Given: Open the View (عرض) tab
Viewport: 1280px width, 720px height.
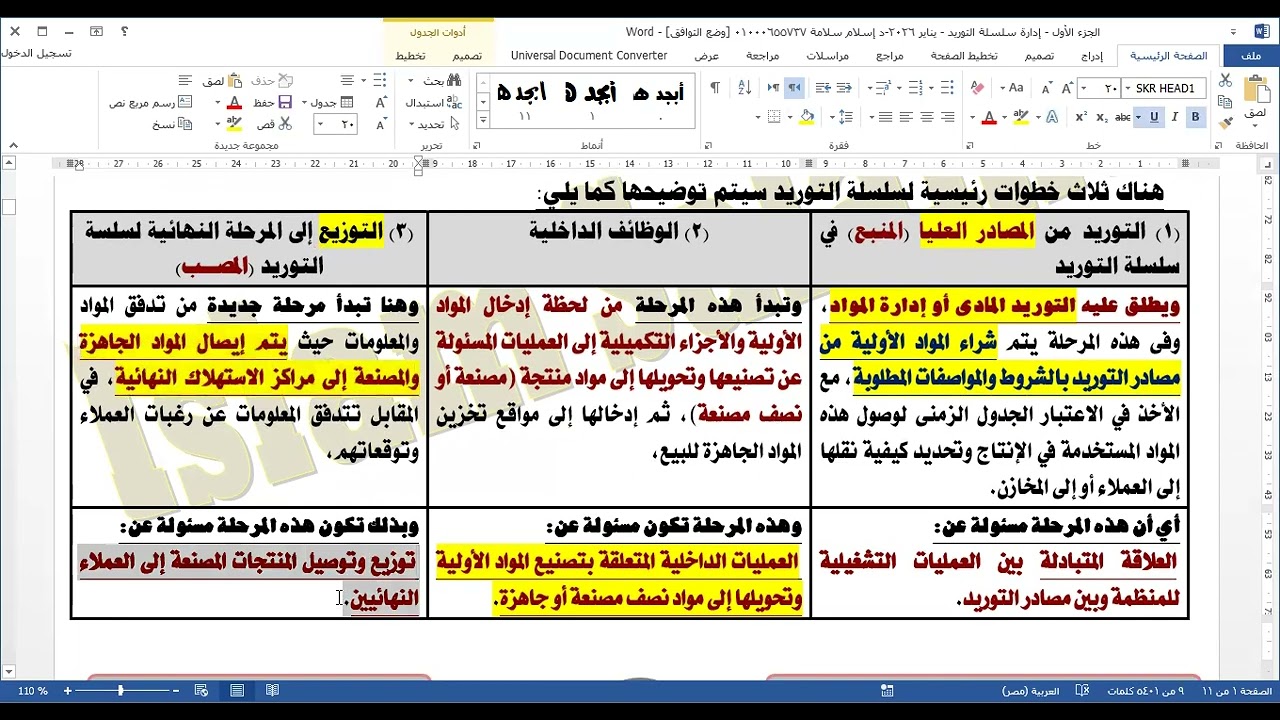Looking at the screenshot, I should (707, 56).
